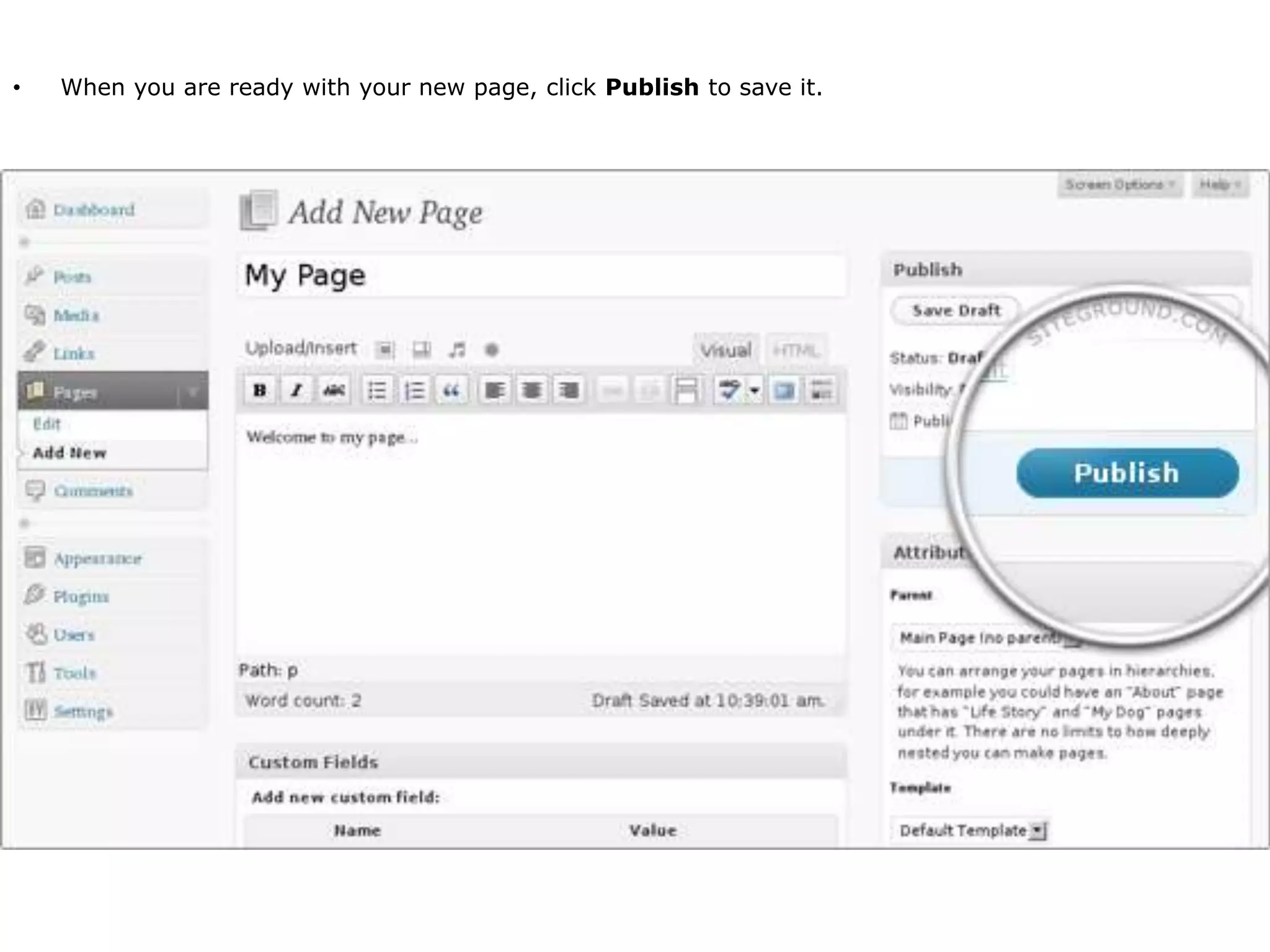
Task: Insert an ordered numbered list
Action: tap(414, 390)
